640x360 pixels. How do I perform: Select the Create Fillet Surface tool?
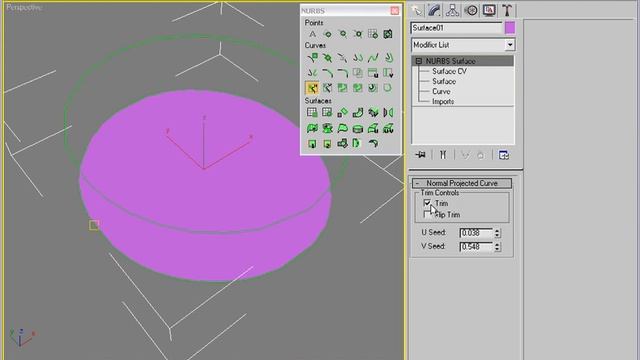[373, 144]
